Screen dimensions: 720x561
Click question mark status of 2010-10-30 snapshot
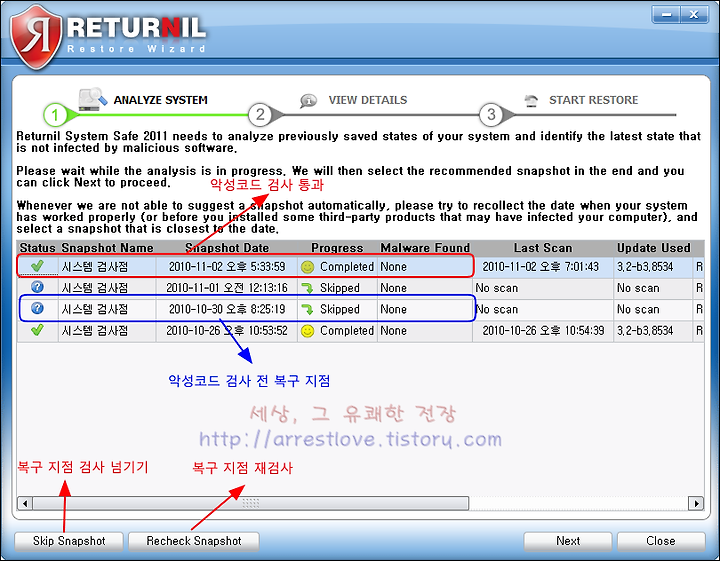37,308
